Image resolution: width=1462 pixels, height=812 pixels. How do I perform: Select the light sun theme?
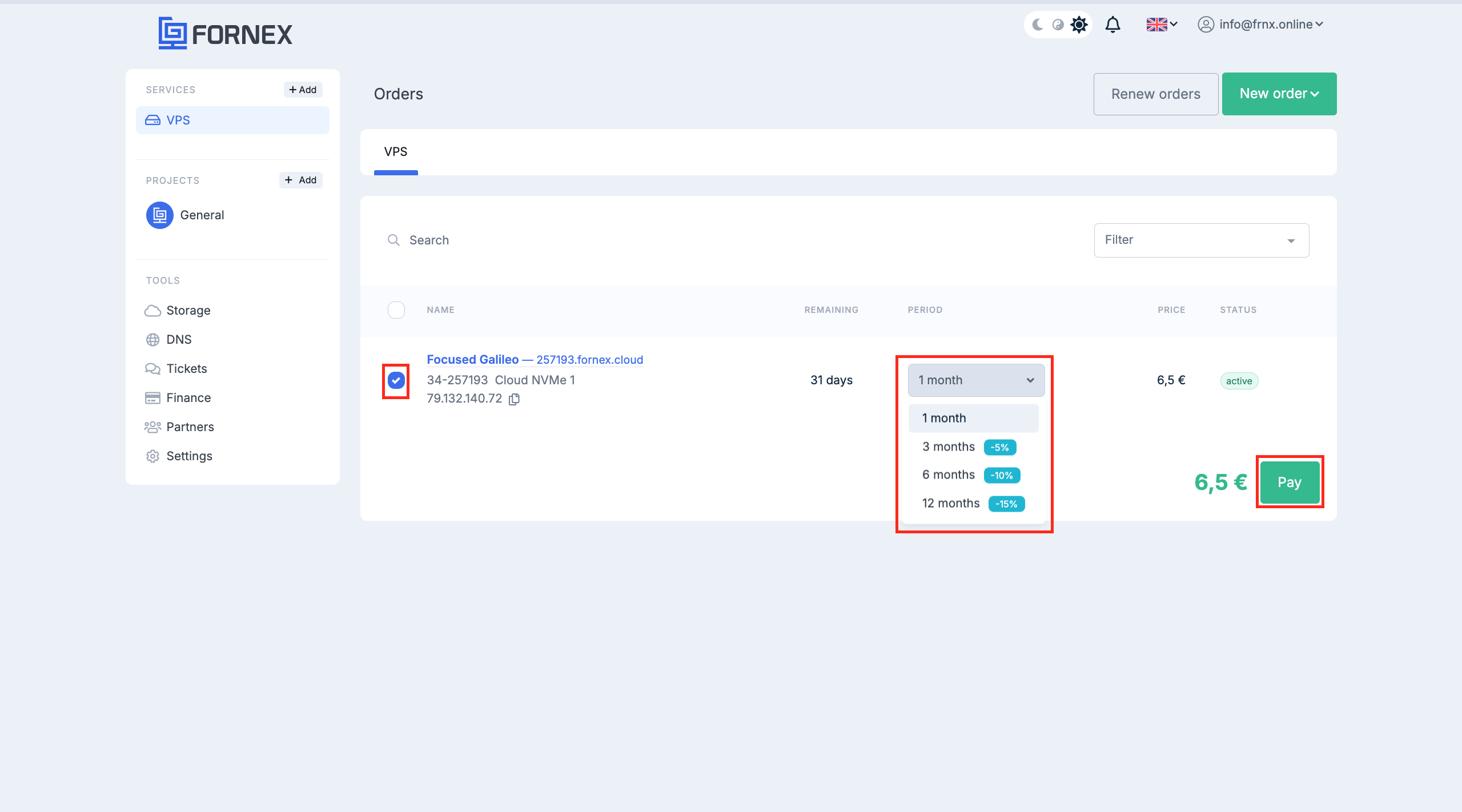pos(1078,25)
